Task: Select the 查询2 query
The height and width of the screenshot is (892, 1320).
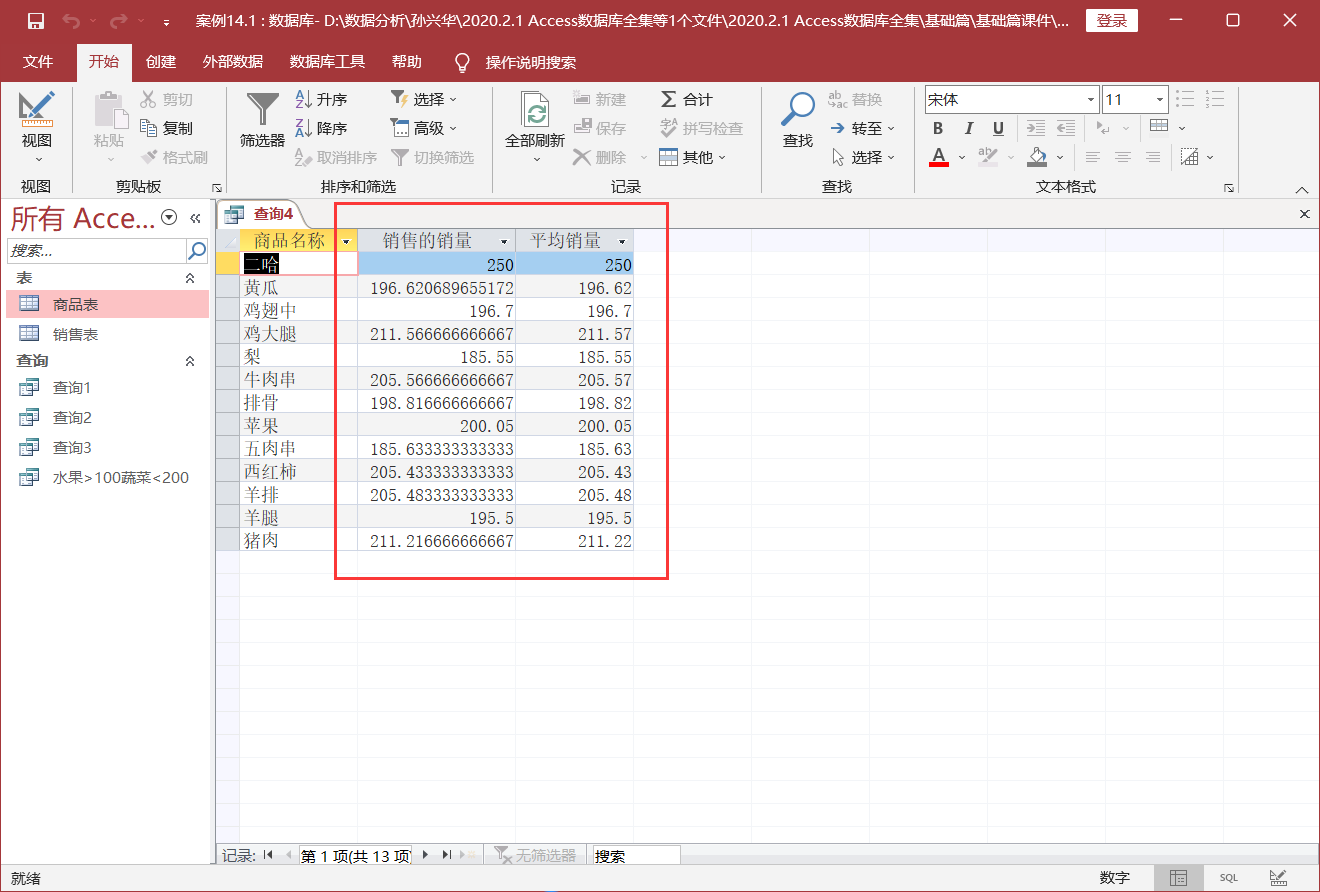Action: [108, 418]
